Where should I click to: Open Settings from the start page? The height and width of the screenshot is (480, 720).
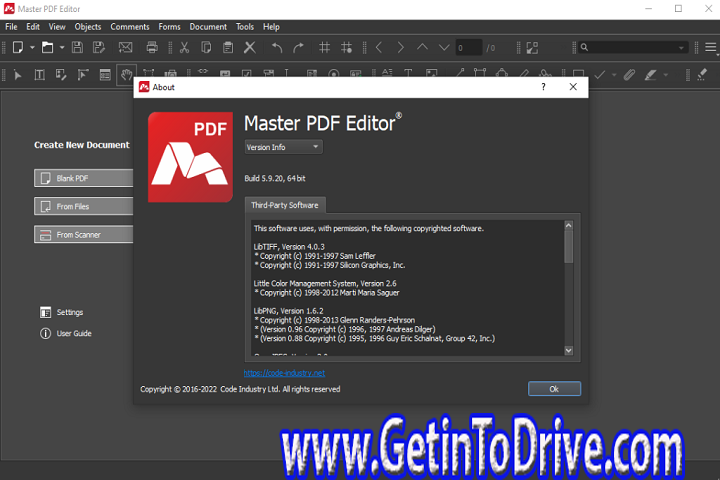[62, 312]
